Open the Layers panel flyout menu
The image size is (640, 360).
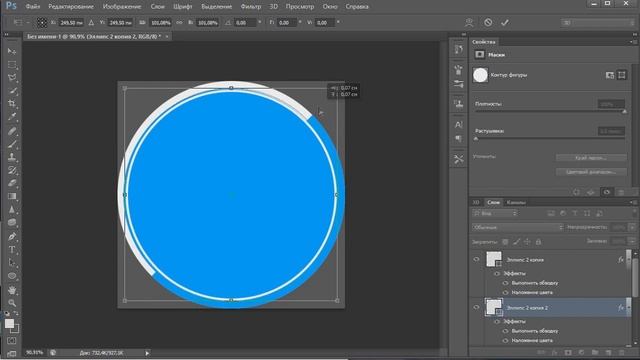633,202
